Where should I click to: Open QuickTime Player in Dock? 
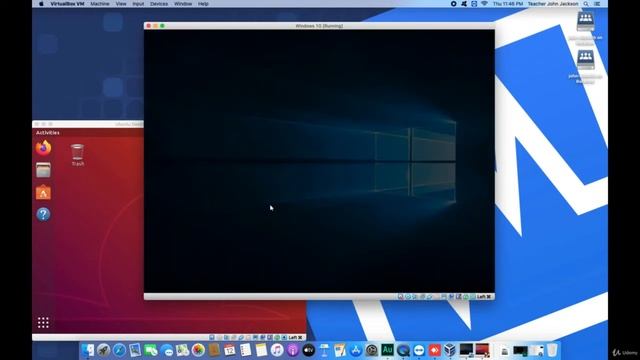click(403, 350)
